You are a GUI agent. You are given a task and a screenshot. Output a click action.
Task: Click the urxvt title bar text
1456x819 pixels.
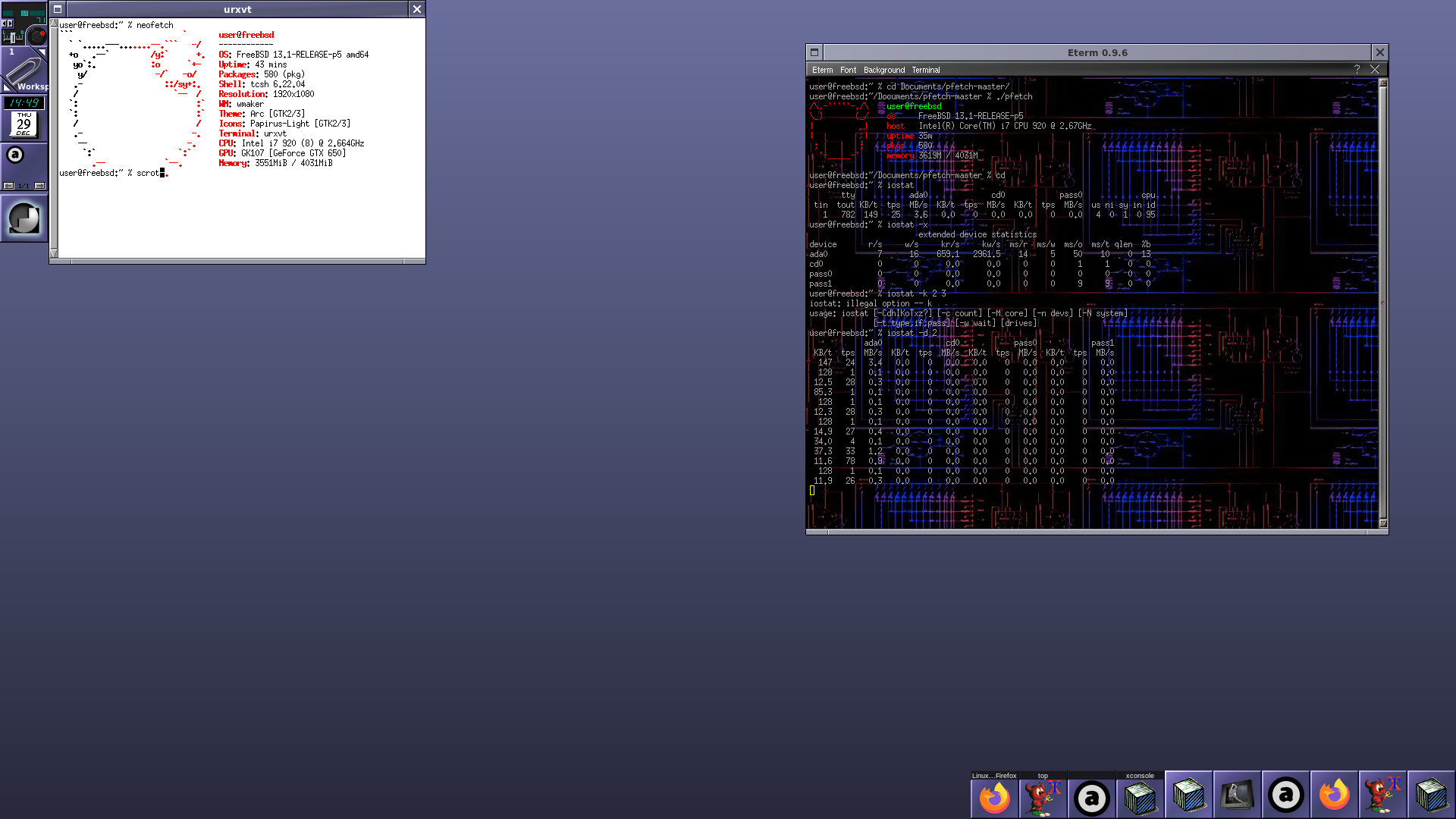[x=237, y=9]
